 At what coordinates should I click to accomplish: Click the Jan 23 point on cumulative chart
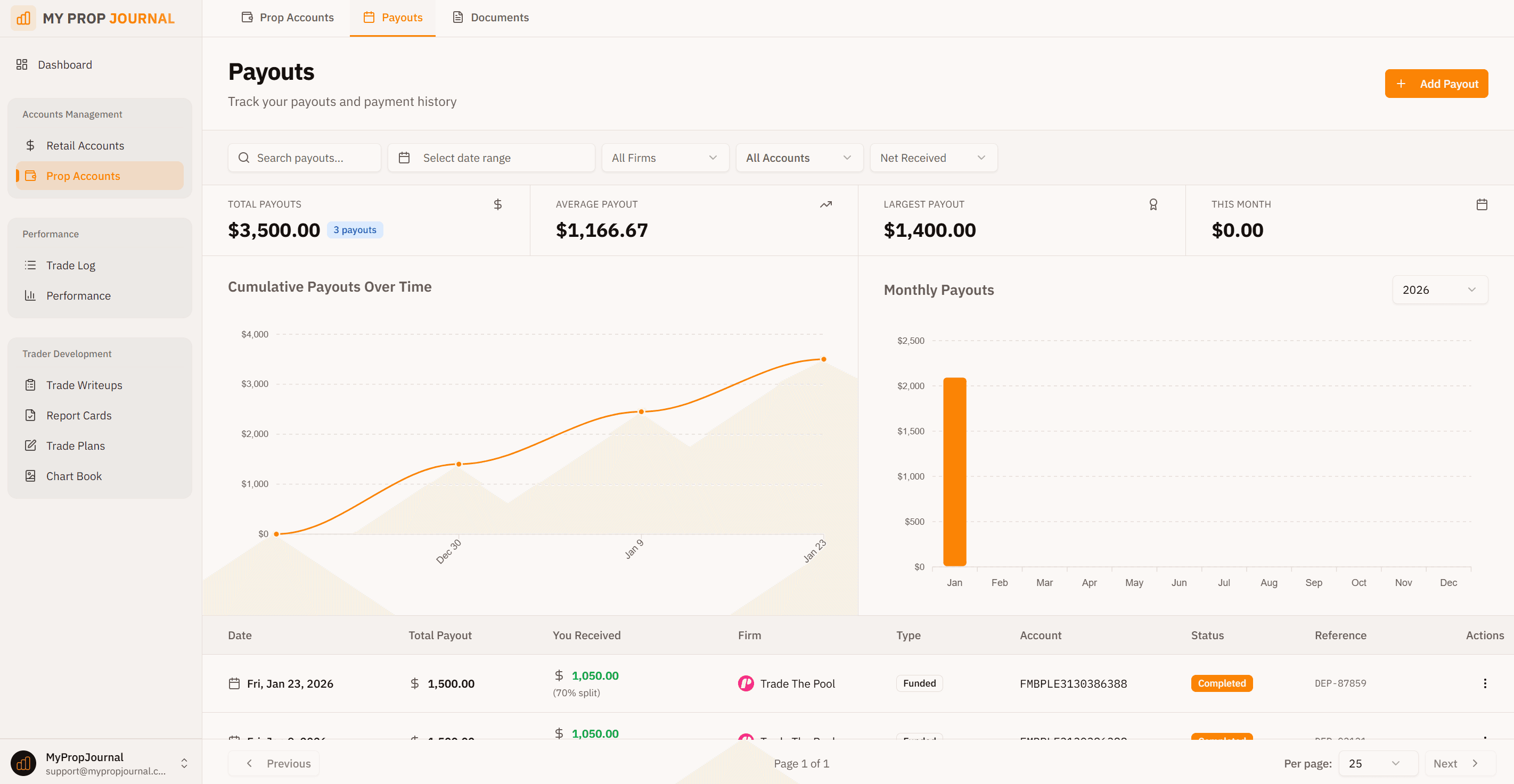[823, 359]
